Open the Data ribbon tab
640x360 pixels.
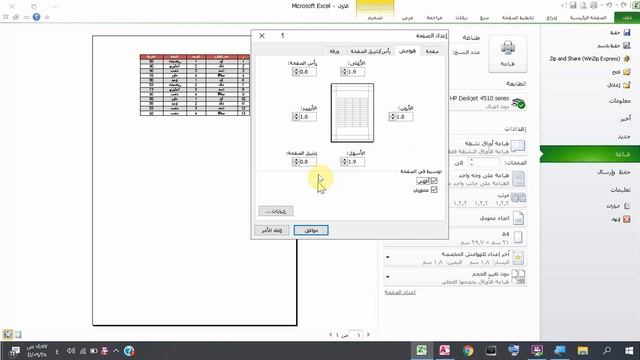pos(461,18)
